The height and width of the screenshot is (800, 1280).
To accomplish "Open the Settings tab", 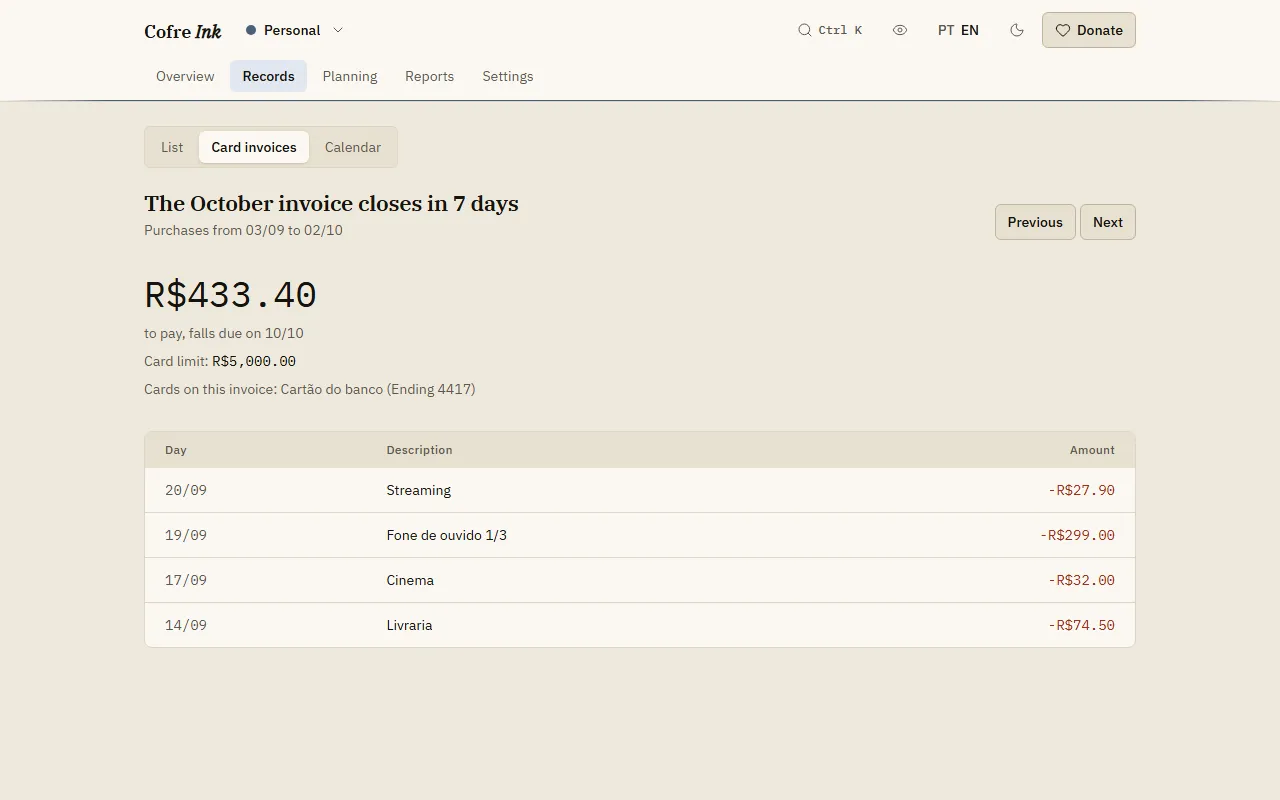I will [508, 76].
